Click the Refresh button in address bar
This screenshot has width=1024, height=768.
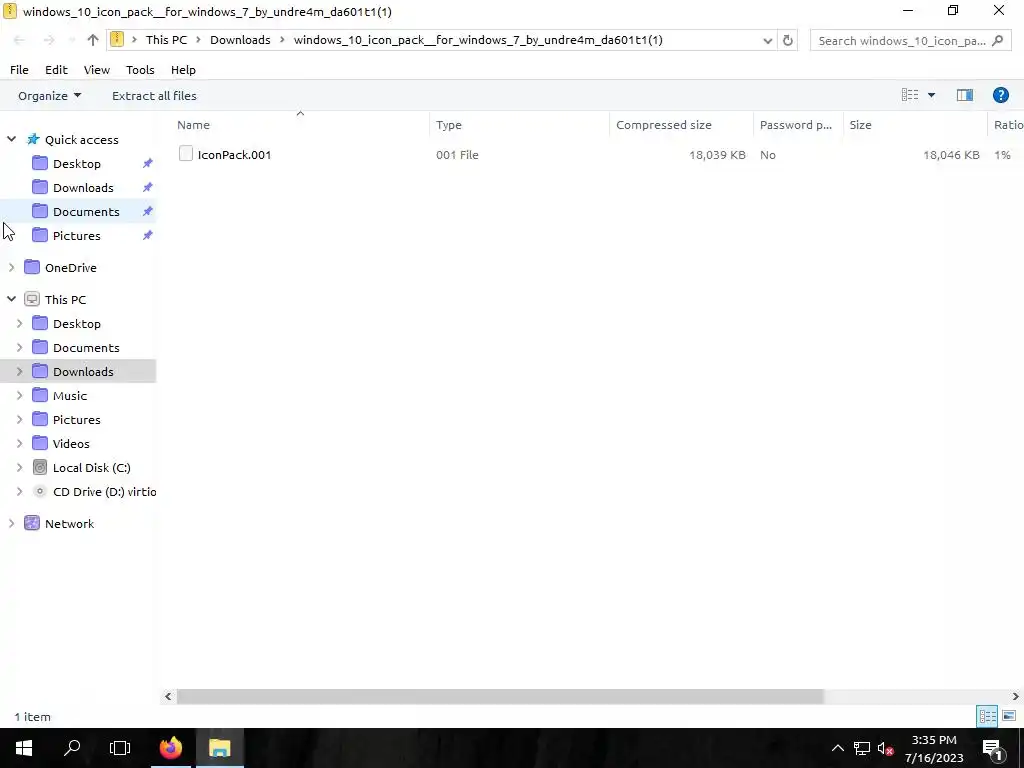(x=788, y=40)
